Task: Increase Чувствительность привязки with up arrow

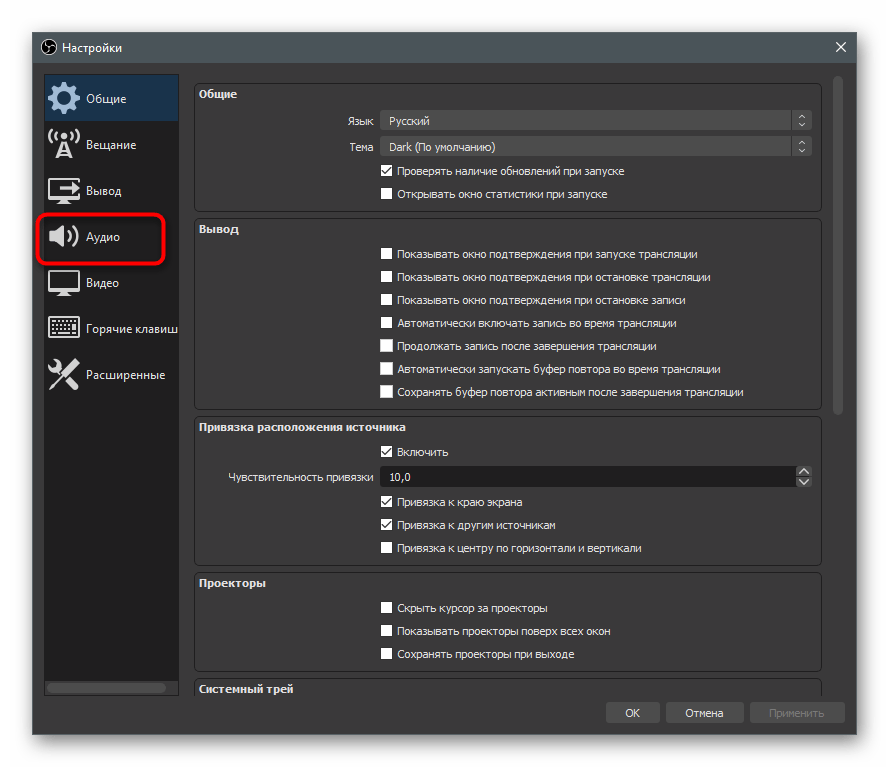Action: [x=803, y=472]
